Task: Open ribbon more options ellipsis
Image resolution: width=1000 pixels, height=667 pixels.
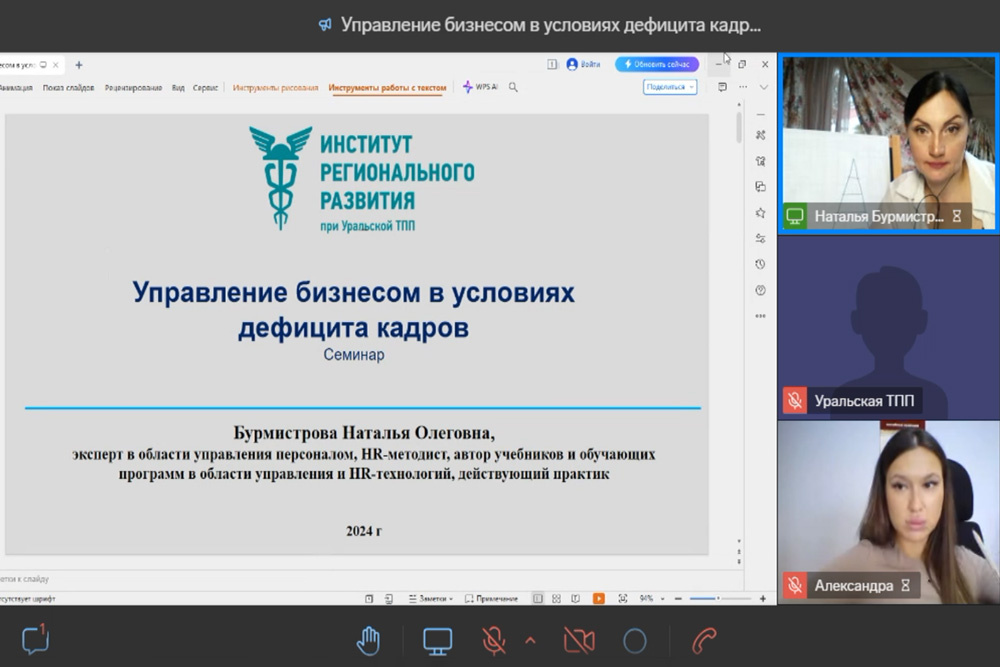Action: click(743, 87)
